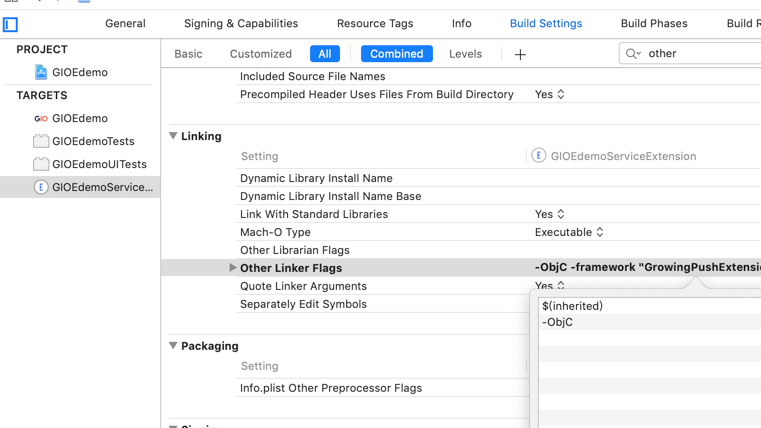Toggle the targets sidebar panel icon

pyautogui.click(x=10, y=24)
